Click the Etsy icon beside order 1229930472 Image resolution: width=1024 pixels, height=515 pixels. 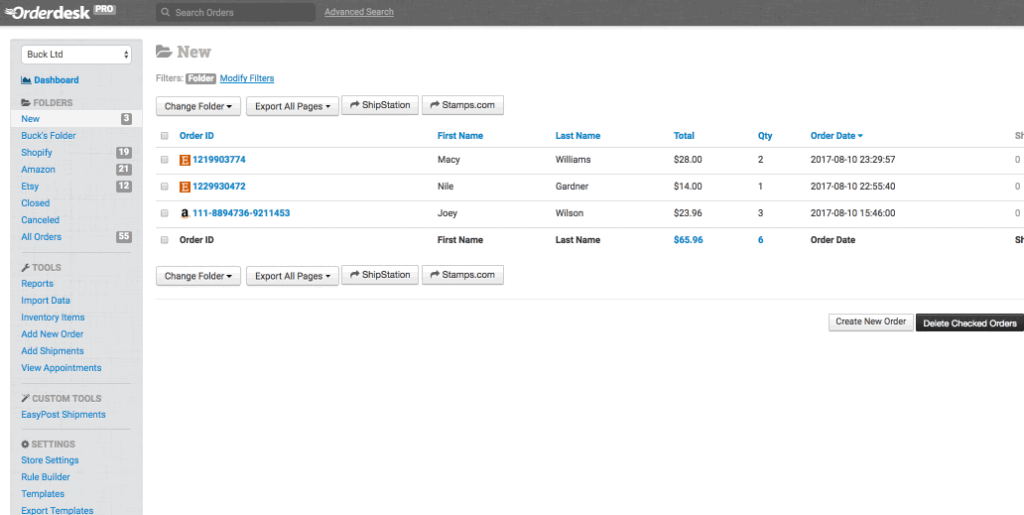(x=184, y=187)
